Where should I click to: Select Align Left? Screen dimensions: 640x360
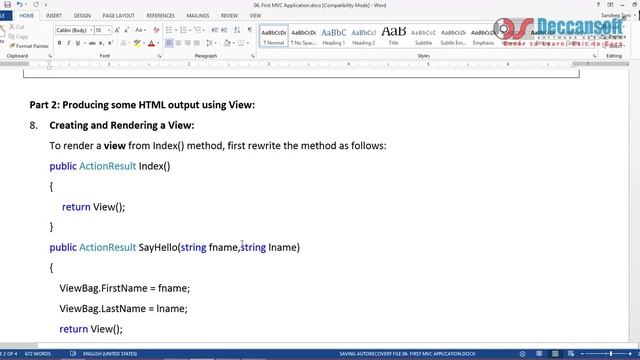pyautogui.click(x=169, y=43)
